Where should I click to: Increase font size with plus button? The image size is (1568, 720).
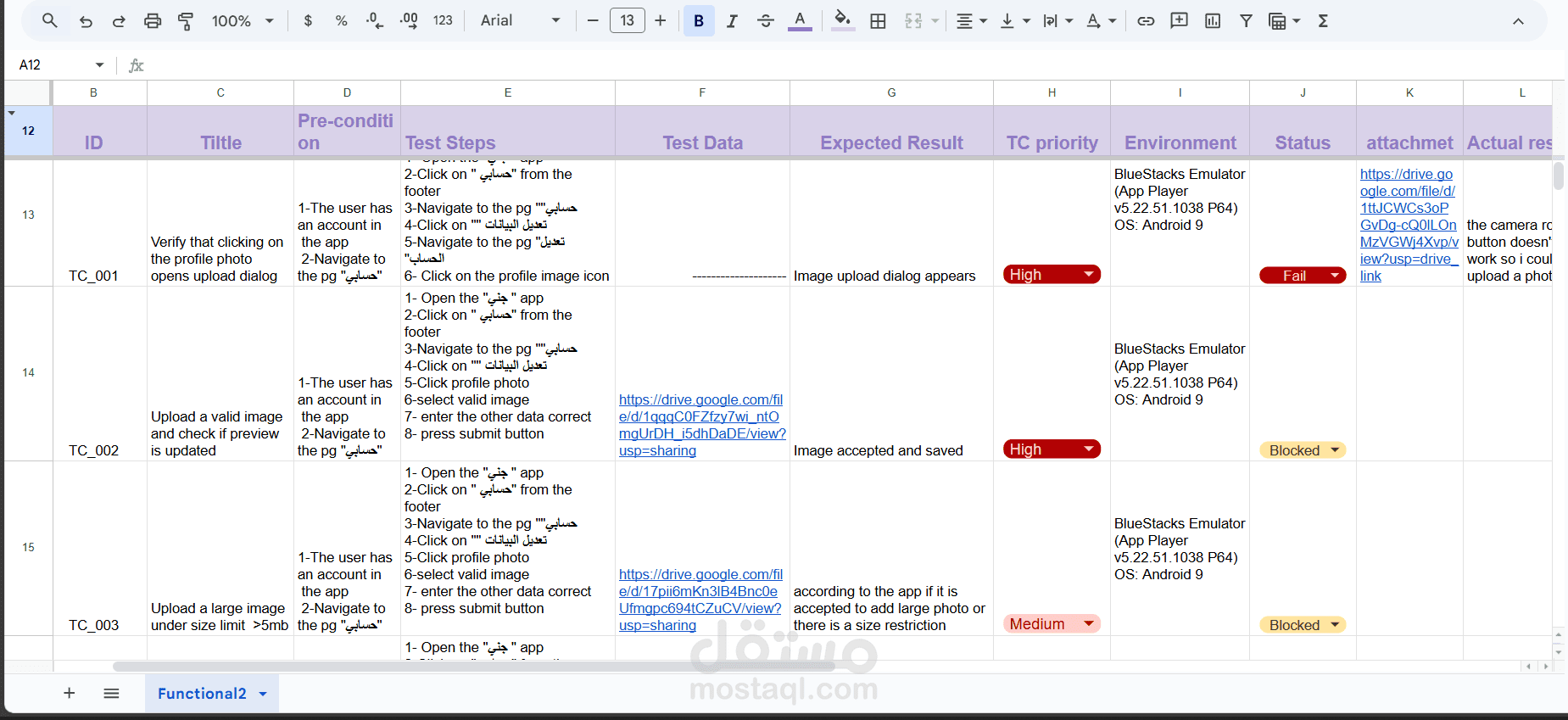661,20
